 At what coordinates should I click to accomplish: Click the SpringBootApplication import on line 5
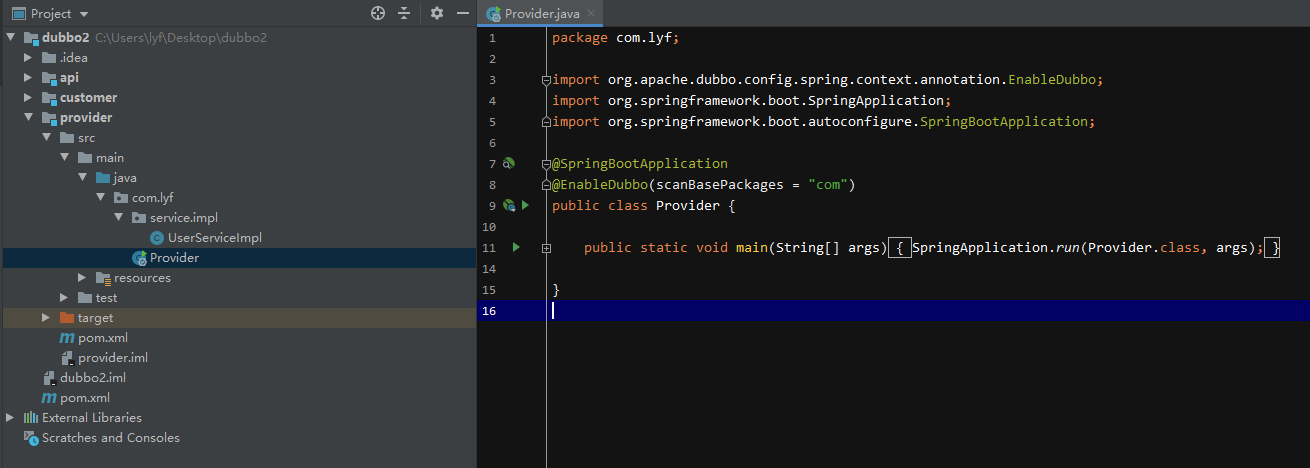click(1006, 121)
